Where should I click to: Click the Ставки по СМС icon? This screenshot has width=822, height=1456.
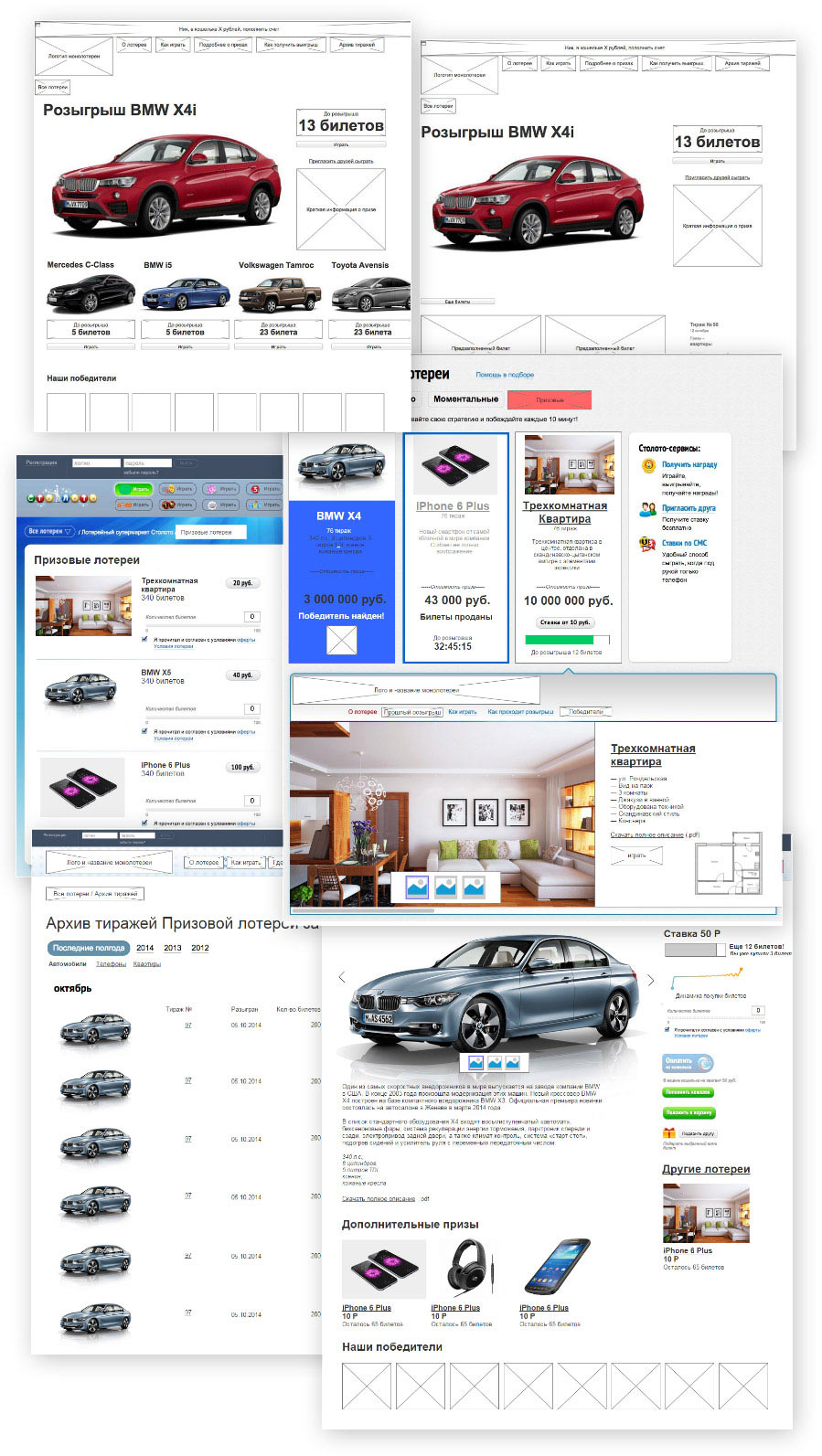coord(648,544)
